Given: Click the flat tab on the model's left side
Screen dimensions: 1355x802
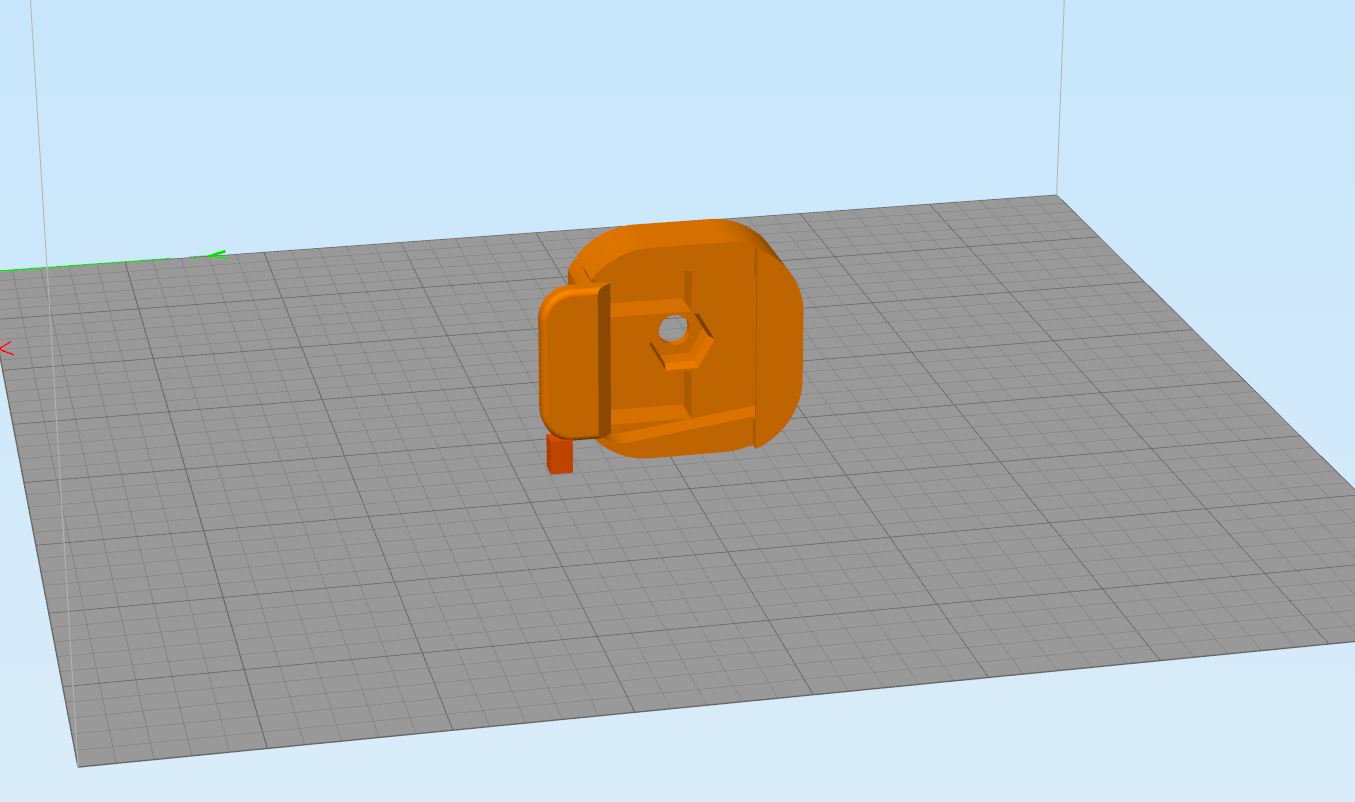Looking at the screenshot, I should coord(574,362).
